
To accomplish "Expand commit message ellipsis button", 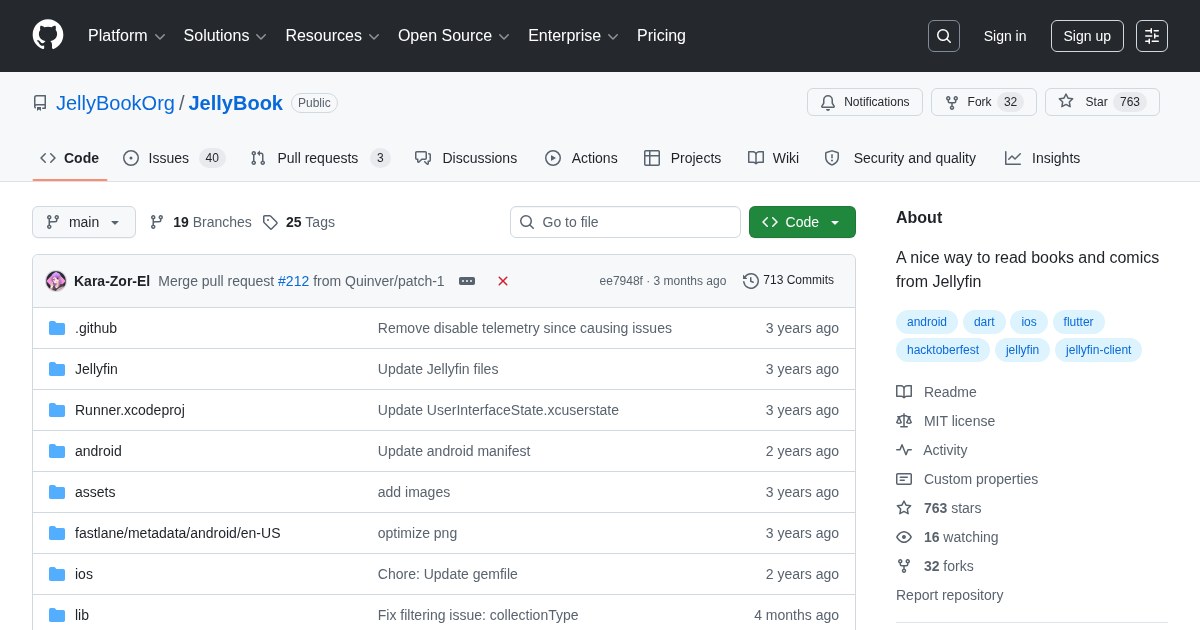I will tap(467, 281).
